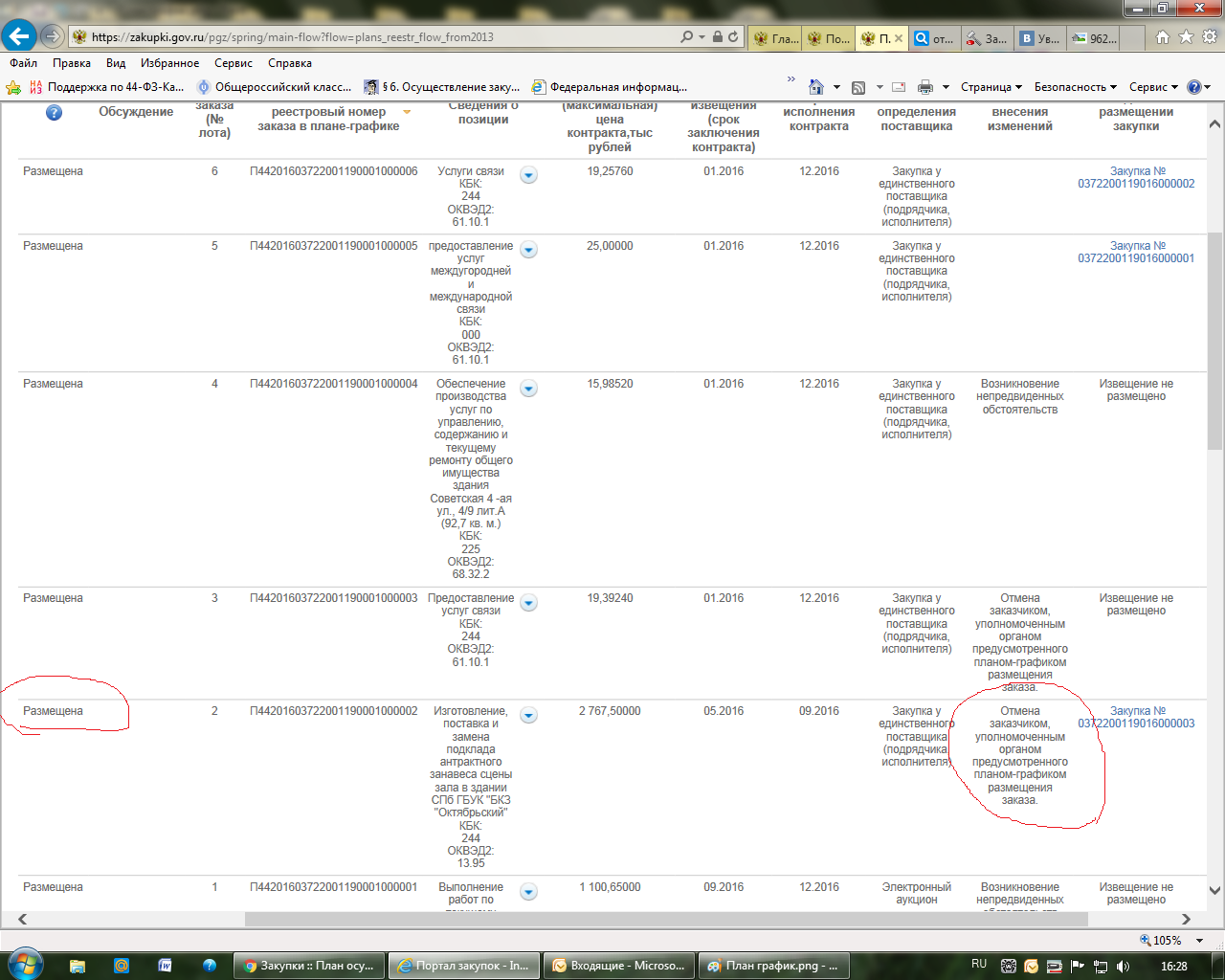Click the horizontal scrollbar right arrow
This screenshot has width=1225, height=980.
pos(1186,919)
